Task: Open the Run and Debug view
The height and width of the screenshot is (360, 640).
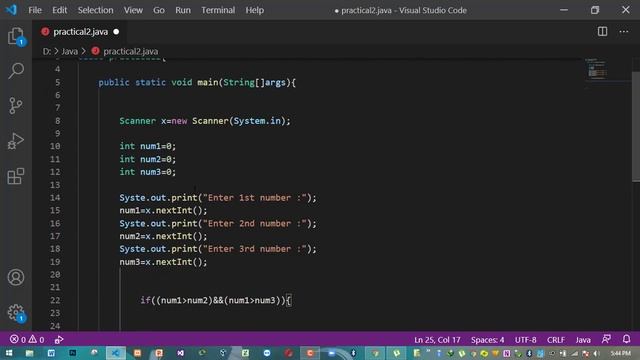Action: pyautogui.click(x=16, y=141)
